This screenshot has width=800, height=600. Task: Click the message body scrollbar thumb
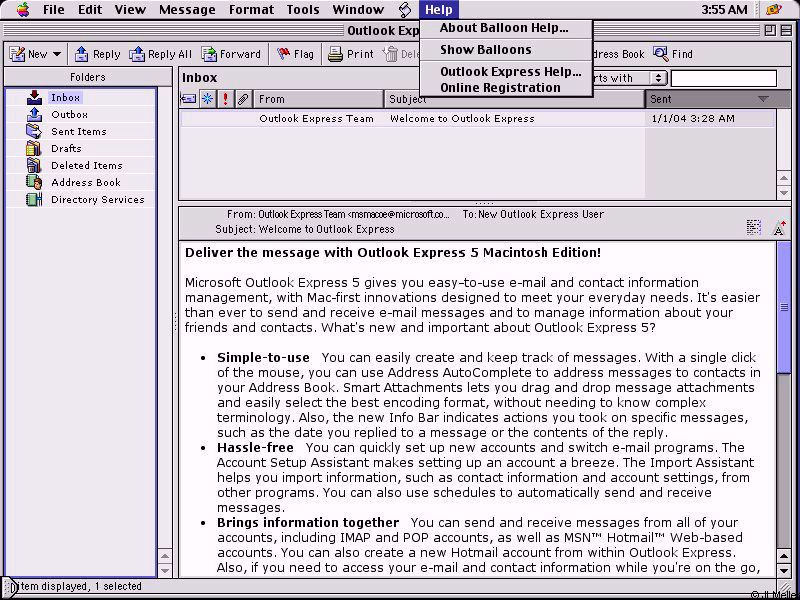784,307
